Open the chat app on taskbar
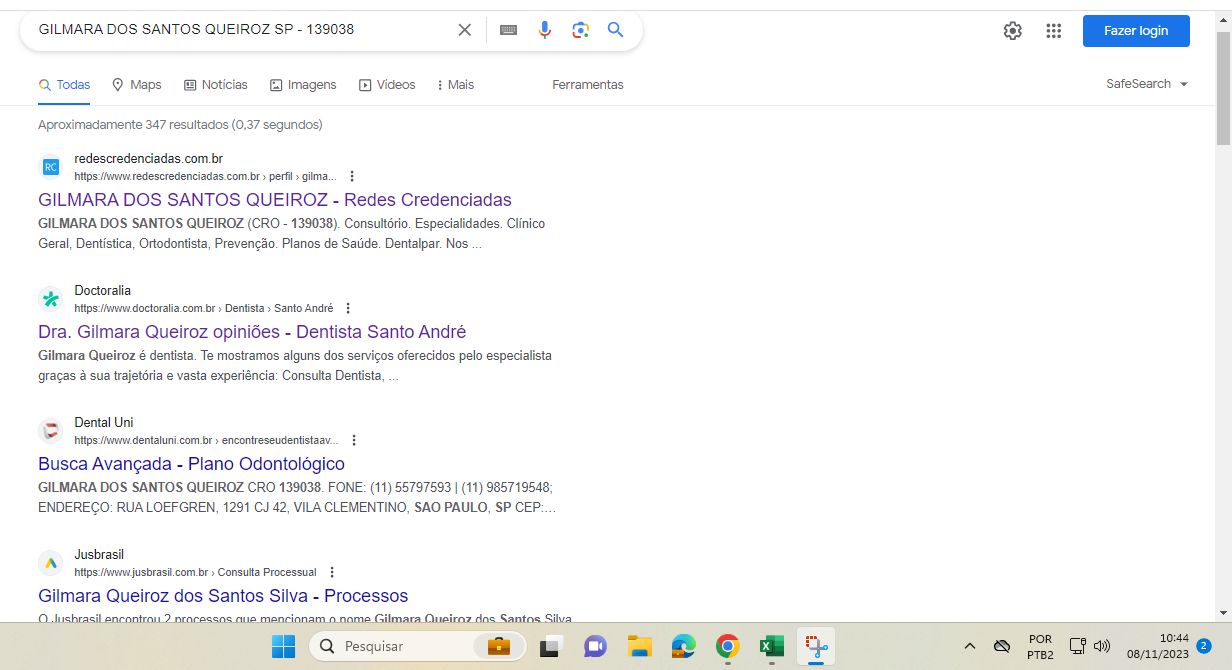 pos(595,646)
